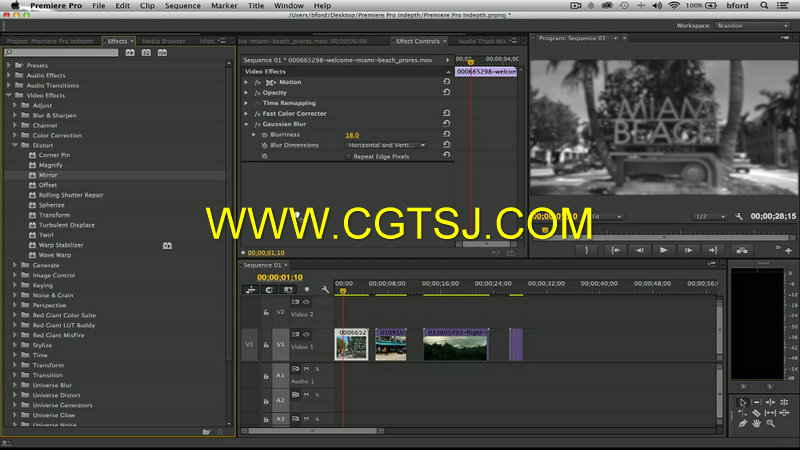The width and height of the screenshot is (800, 450).
Task: Toggle snap in the timeline
Action: pyautogui.click(x=269, y=290)
